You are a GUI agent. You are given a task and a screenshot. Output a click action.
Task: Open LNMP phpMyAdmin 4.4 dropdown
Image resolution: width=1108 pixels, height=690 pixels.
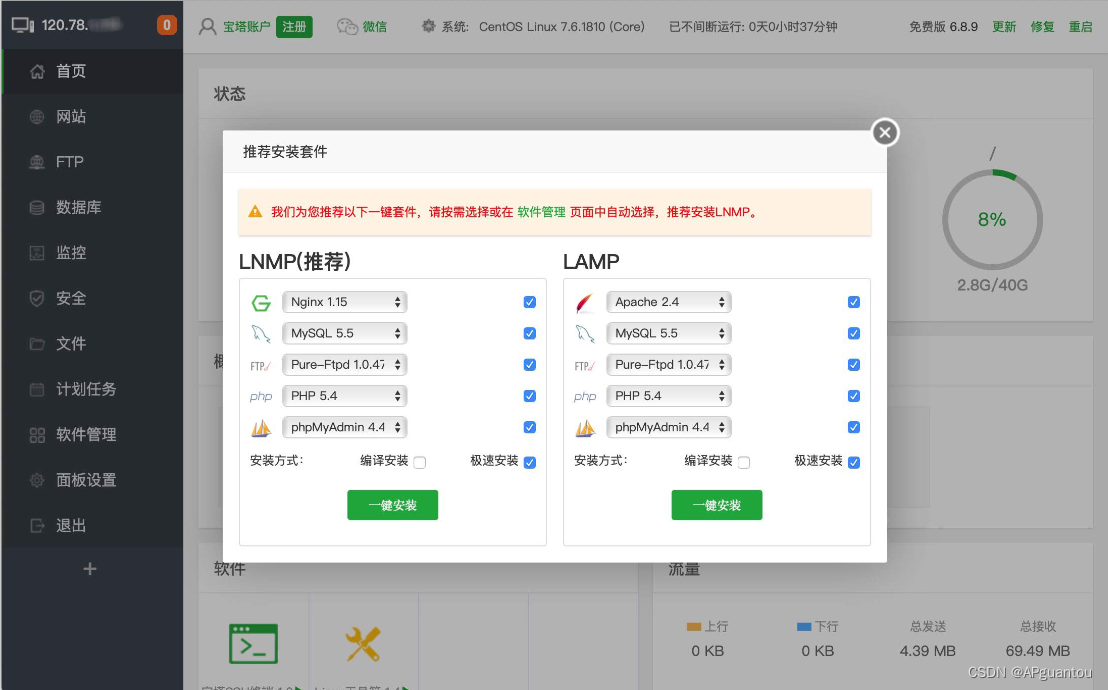345,427
